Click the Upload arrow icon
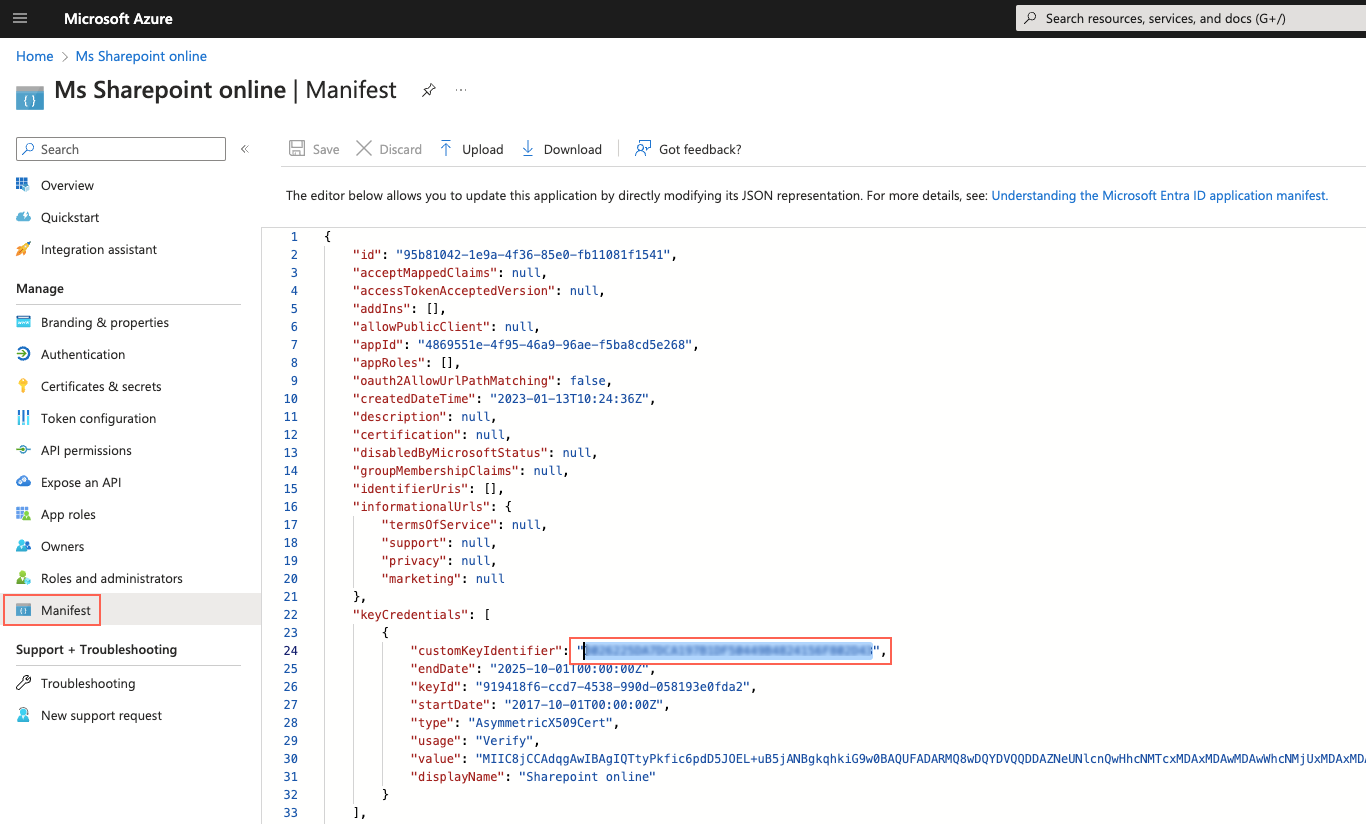 [x=446, y=149]
